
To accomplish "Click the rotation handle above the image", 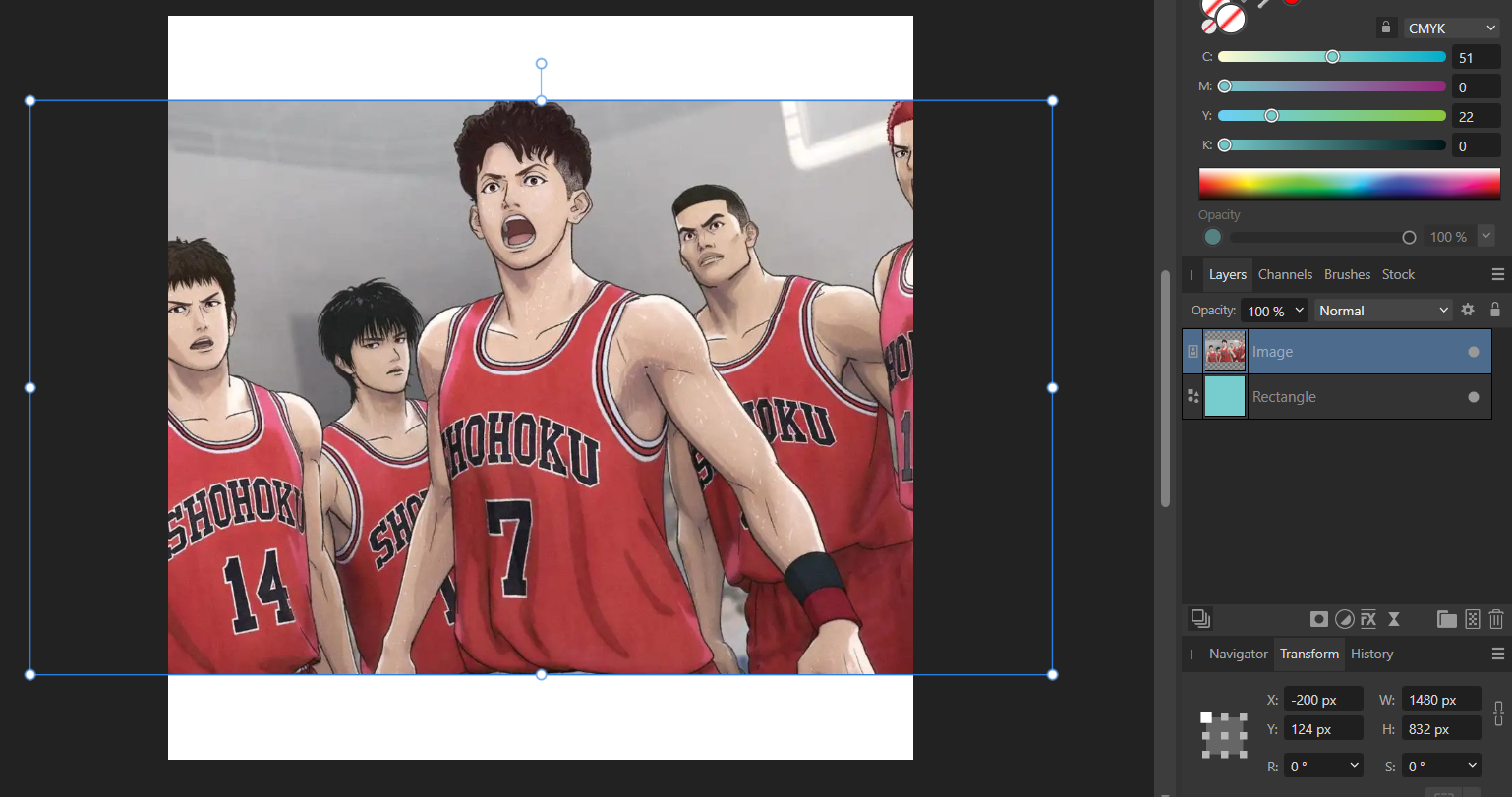I will coord(541,63).
